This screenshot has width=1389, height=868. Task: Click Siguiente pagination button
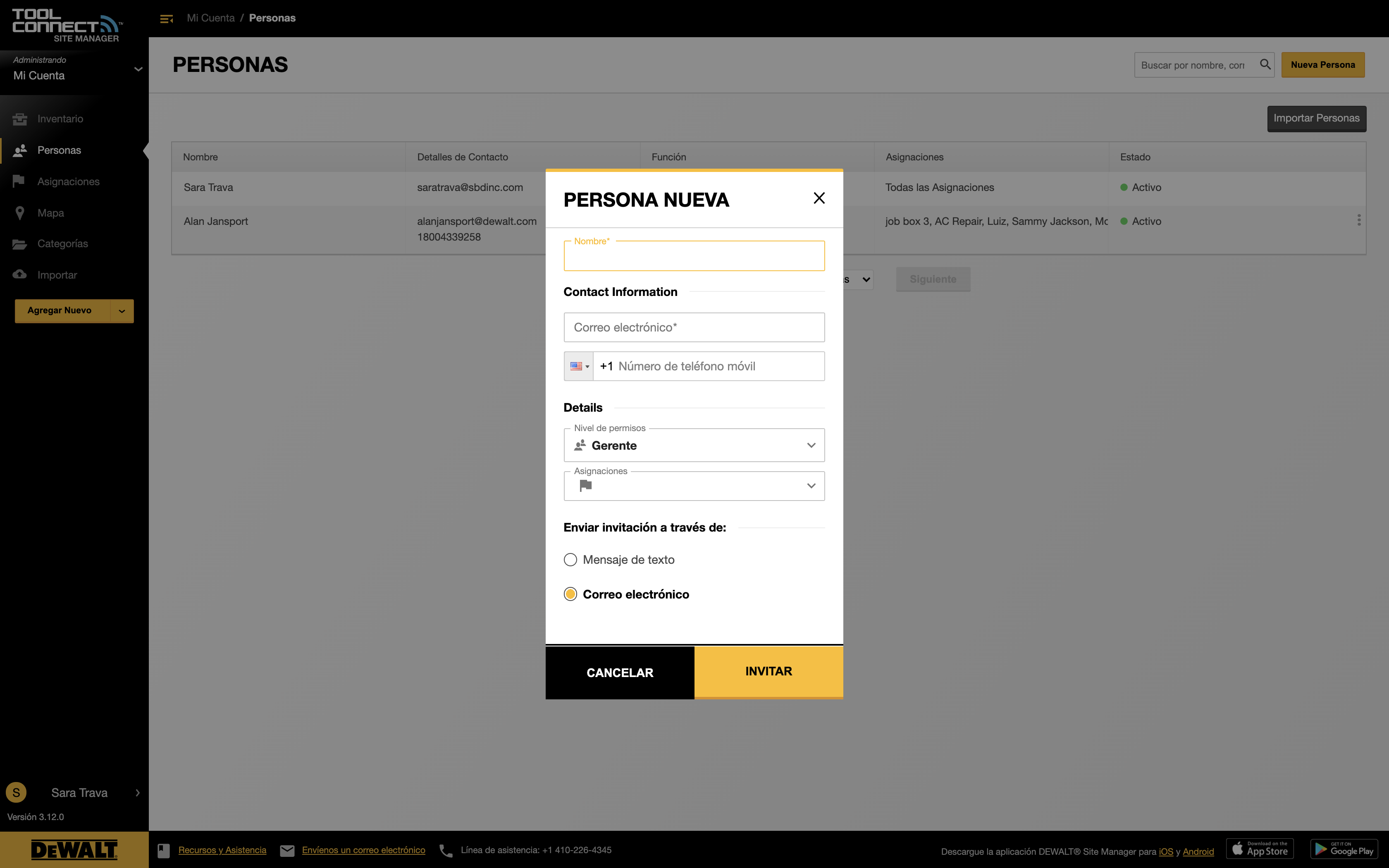pos(933,279)
